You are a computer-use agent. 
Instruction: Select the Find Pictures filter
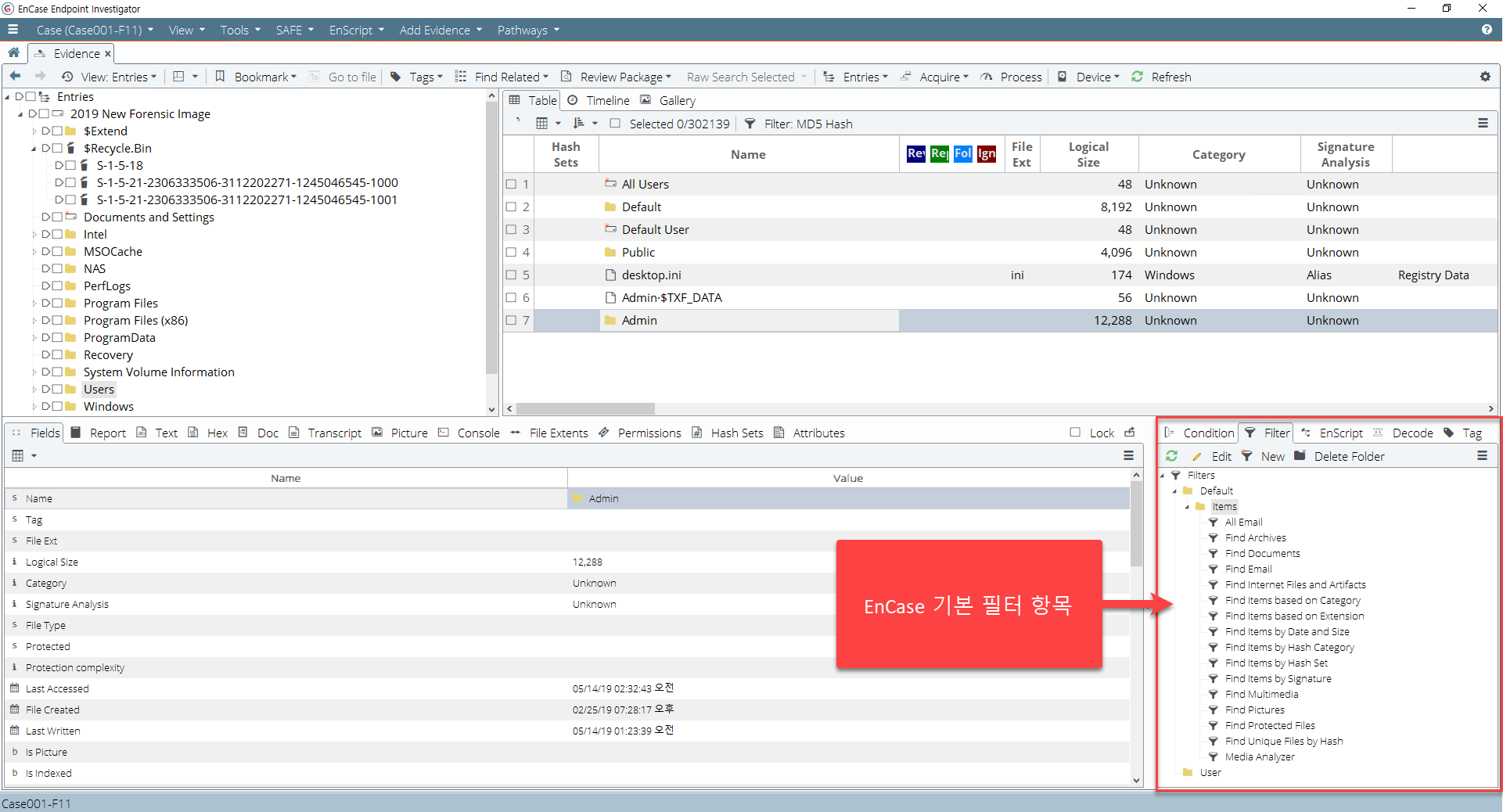tap(1254, 710)
